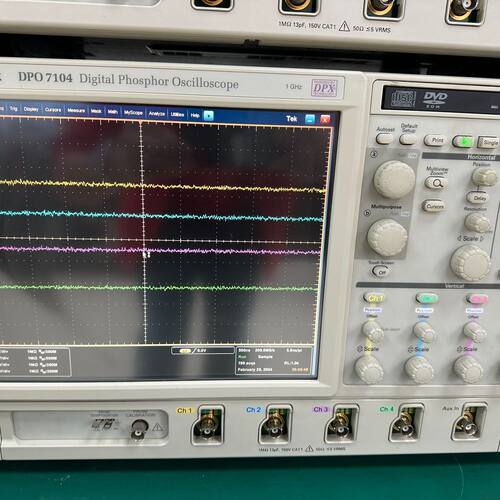The height and width of the screenshot is (500, 500).
Task: Click the upper multipurpose knob a
Action: click(394, 179)
